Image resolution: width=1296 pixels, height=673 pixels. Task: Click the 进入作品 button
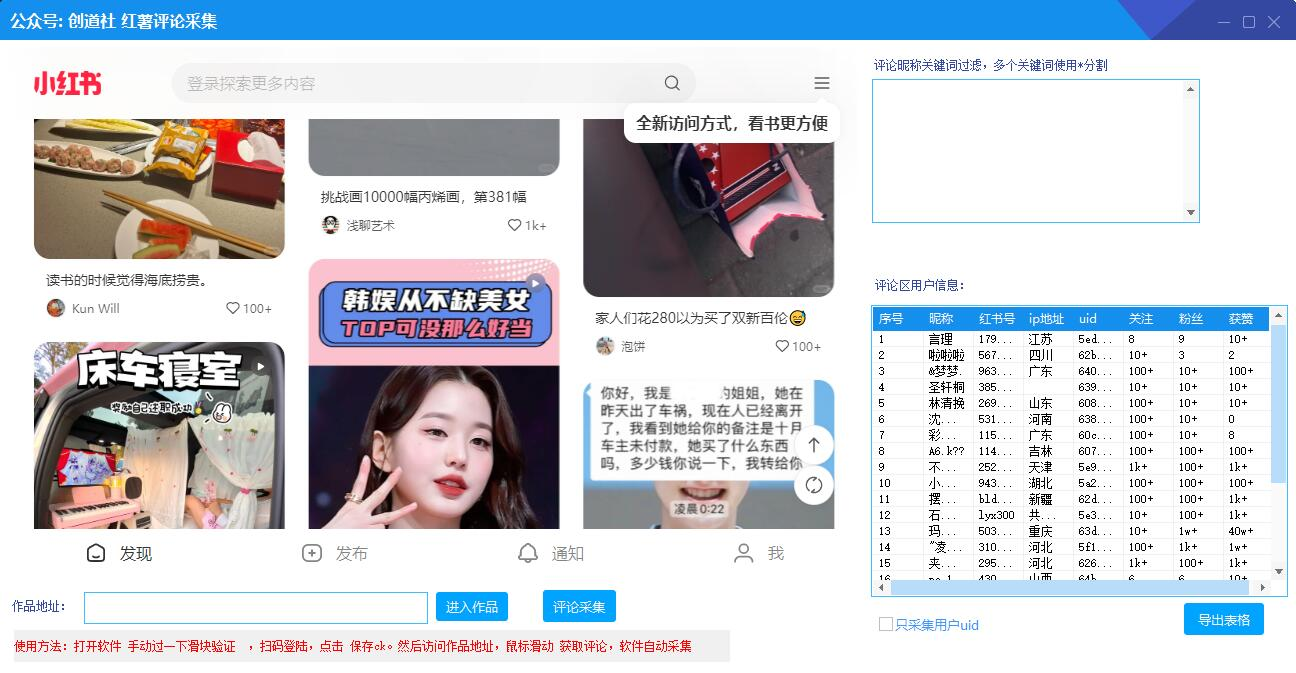pos(471,606)
